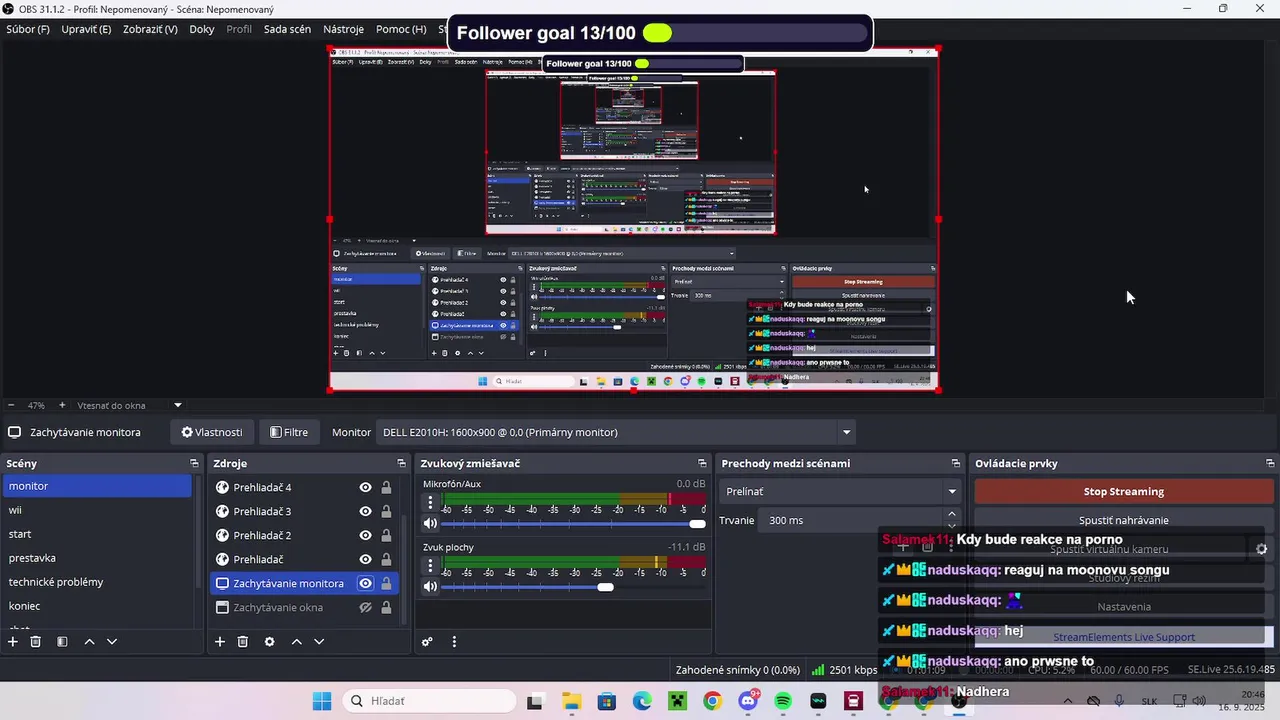Screen dimensions: 1280x720
Task: Move selected source up in Zdroje
Action: [x=296, y=641]
